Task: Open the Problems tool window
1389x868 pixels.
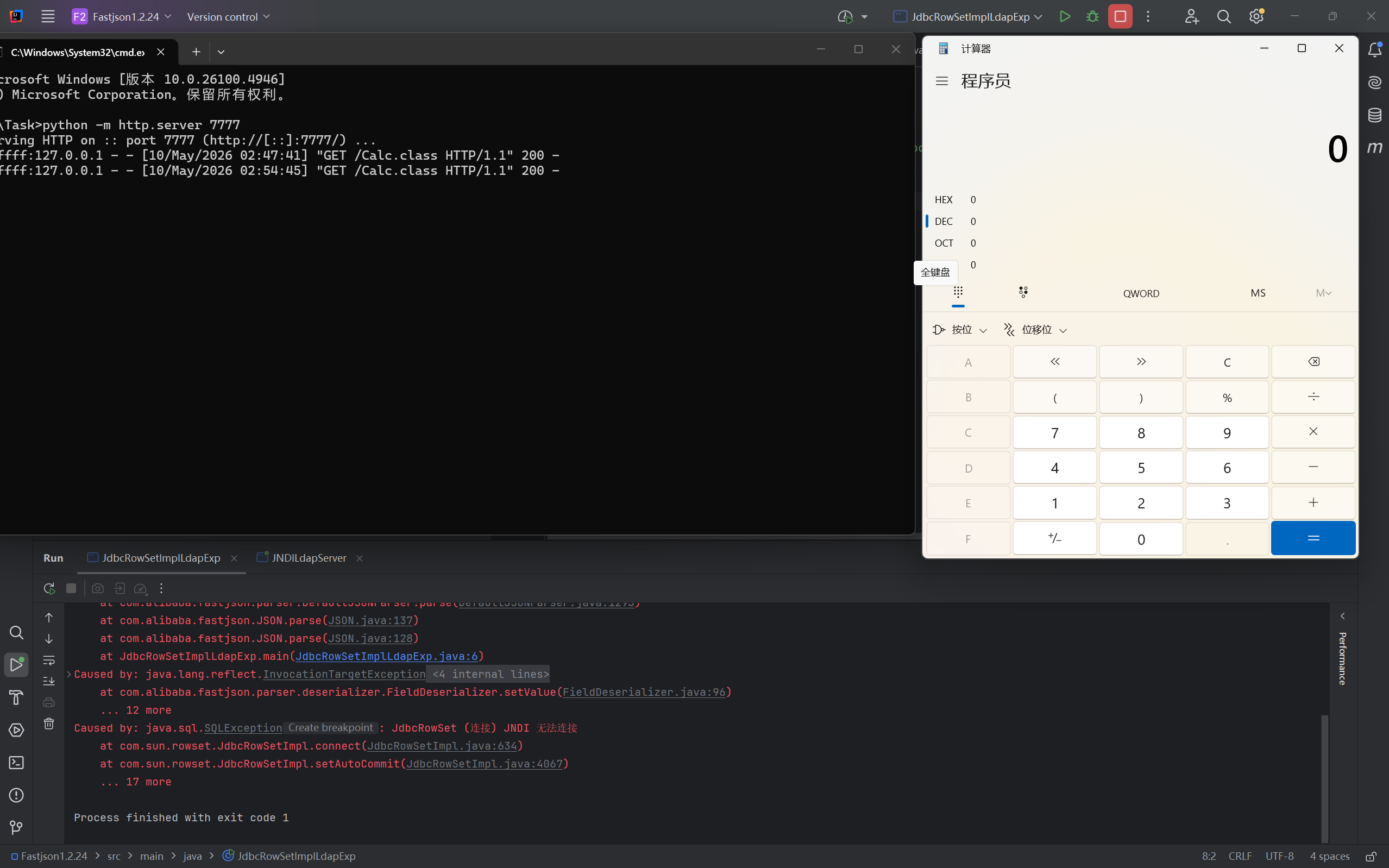Action: coord(16,795)
